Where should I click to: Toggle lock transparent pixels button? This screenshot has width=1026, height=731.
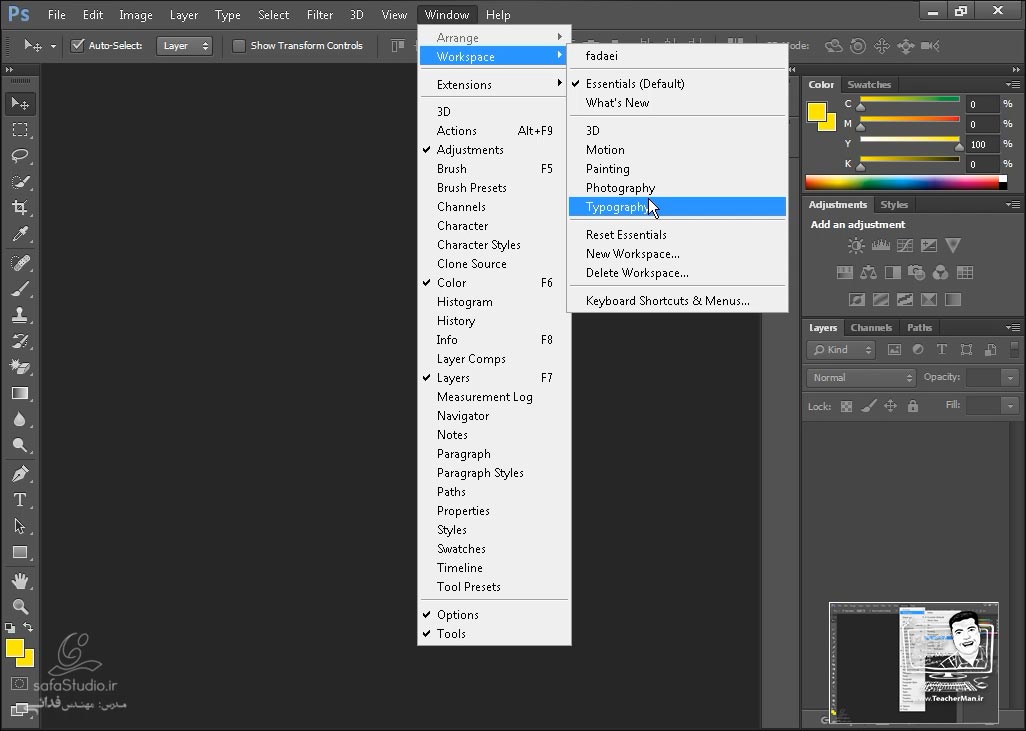[x=846, y=406]
